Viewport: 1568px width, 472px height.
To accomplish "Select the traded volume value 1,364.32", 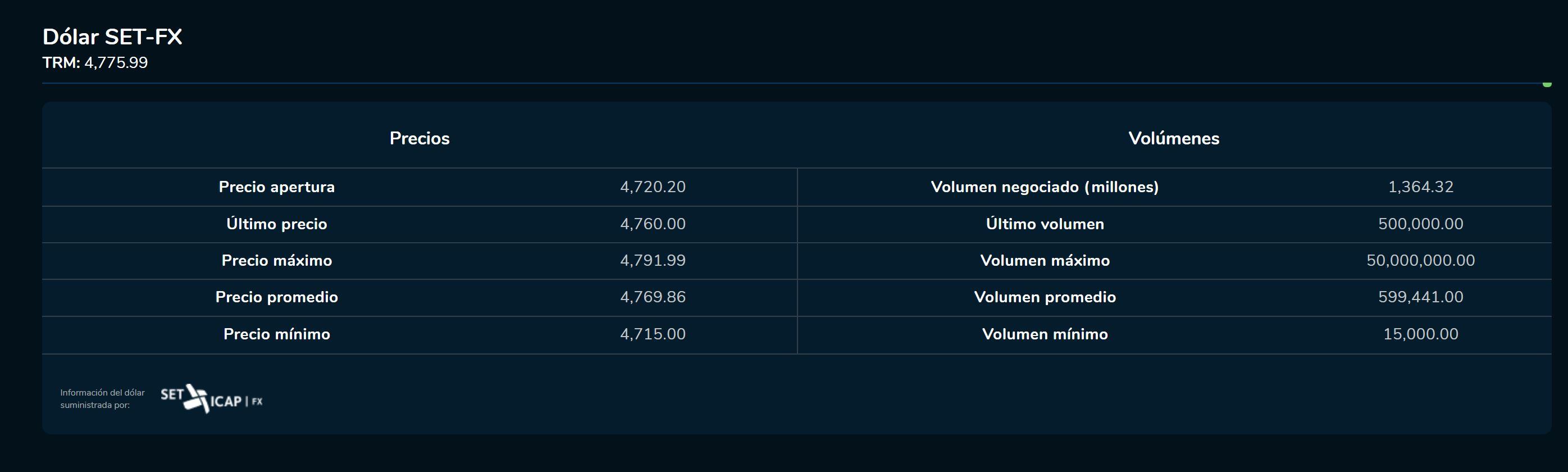I will [1420, 187].
